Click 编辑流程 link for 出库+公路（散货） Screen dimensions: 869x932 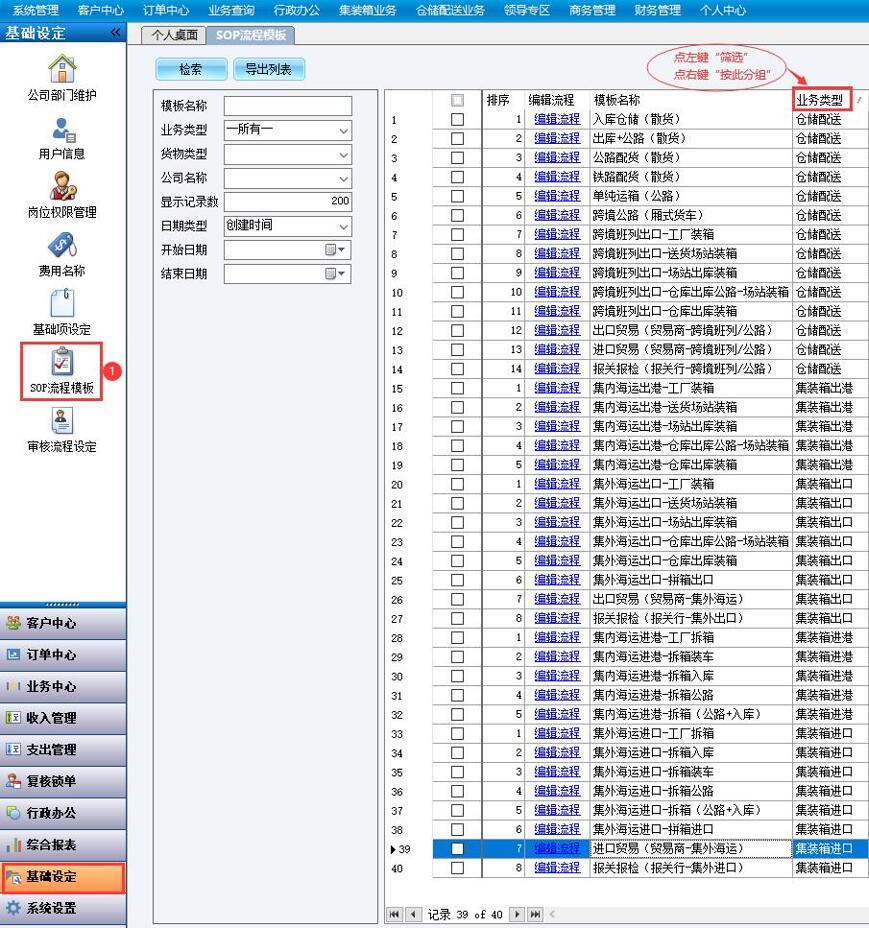(556, 139)
